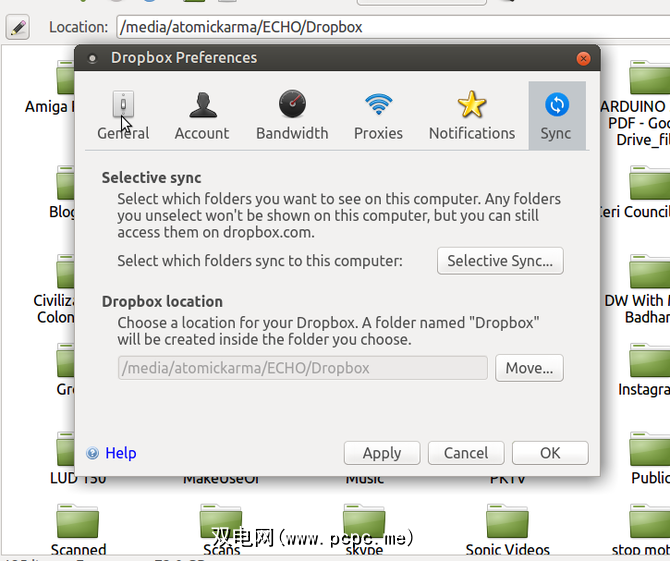This screenshot has width=670, height=561.
Task: Open the stop motion folder icon
Action: click(x=649, y=522)
